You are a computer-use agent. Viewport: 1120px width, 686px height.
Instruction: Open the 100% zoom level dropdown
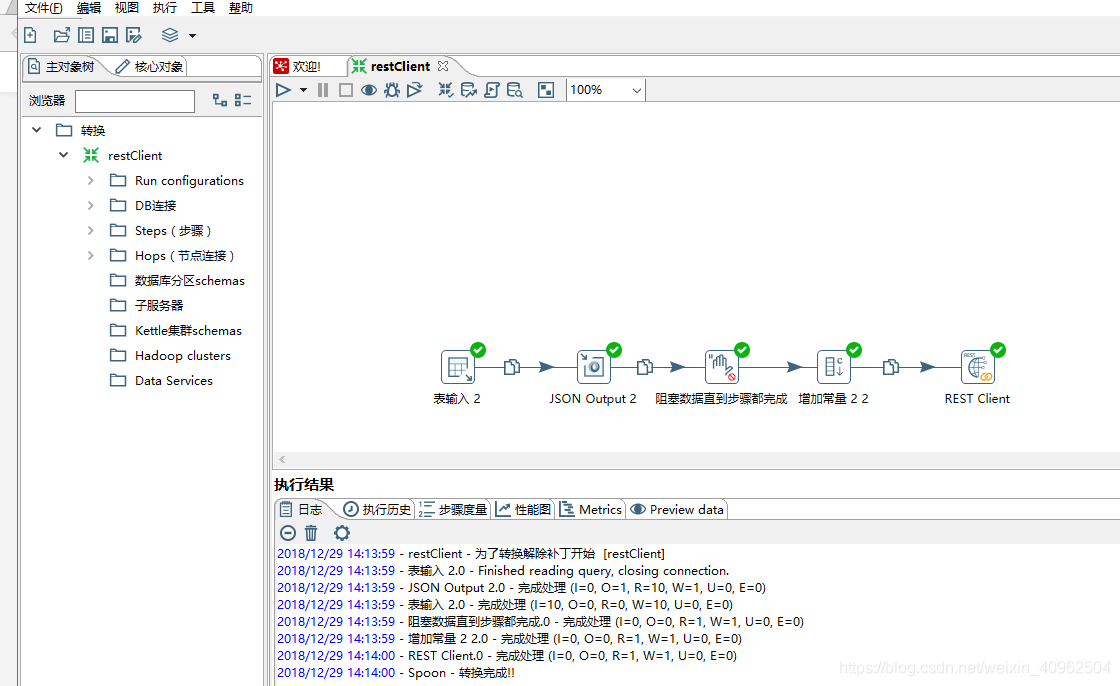pyautogui.click(x=605, y=89)
